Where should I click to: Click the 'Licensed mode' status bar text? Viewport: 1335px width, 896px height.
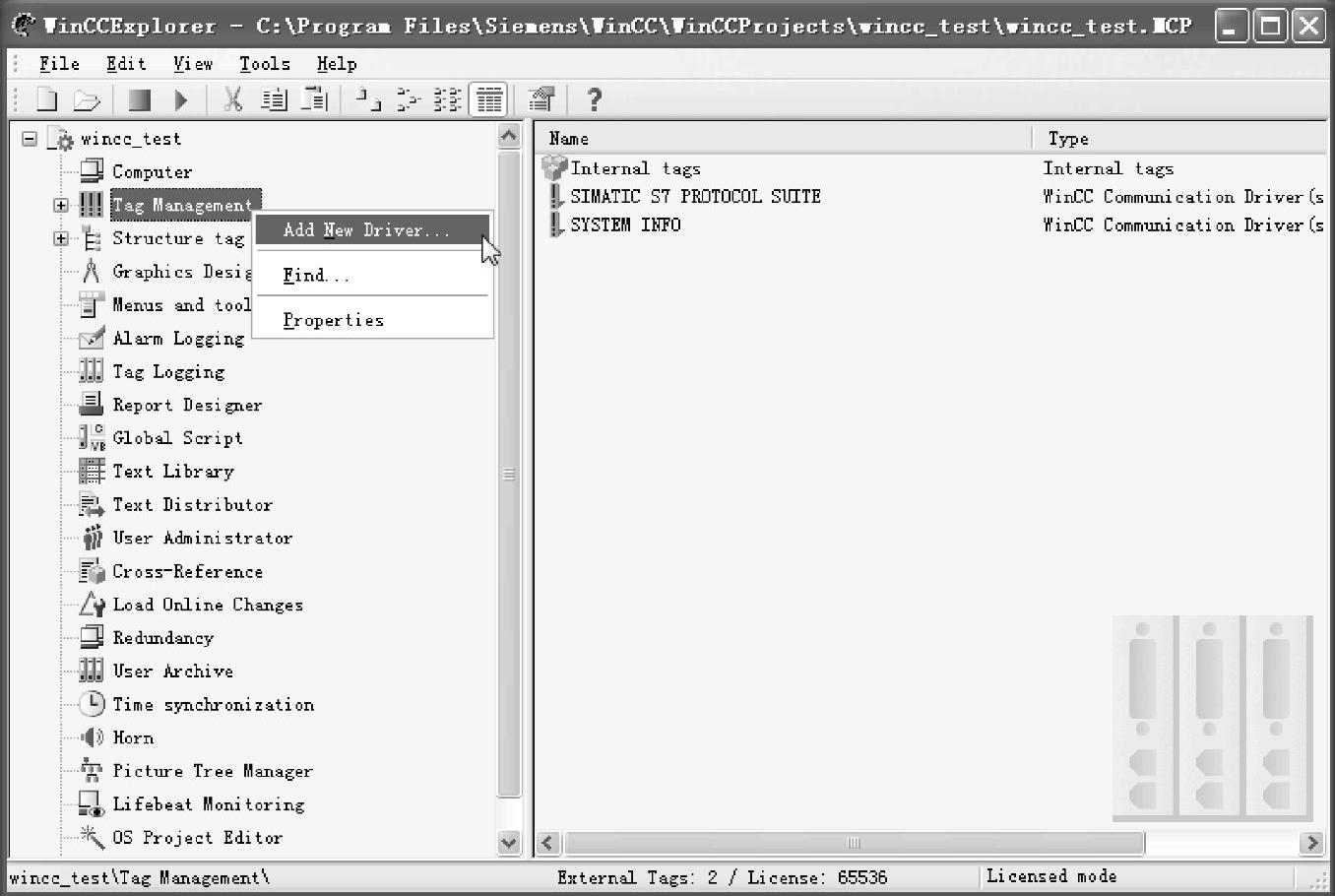click(x=1051, y=876)
